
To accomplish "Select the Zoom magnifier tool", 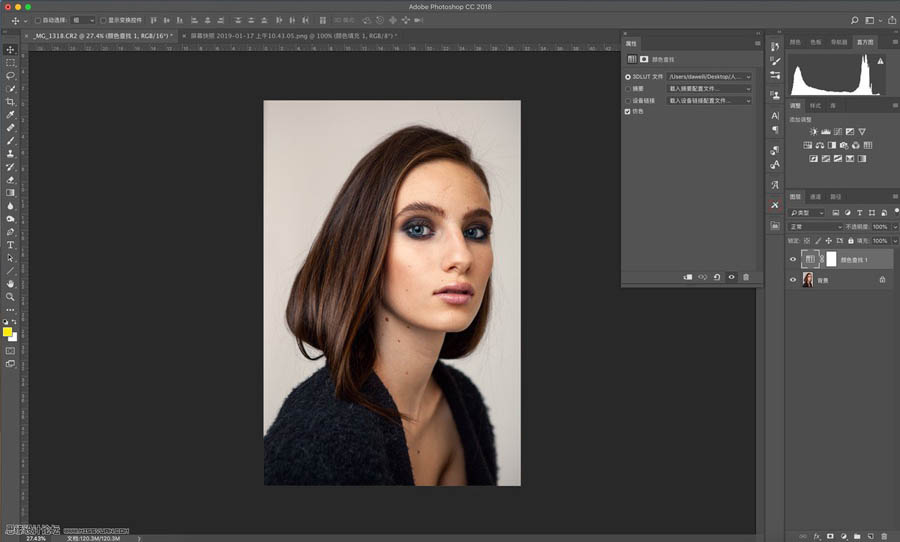I will pyautogui.click(x=11, y=296).
